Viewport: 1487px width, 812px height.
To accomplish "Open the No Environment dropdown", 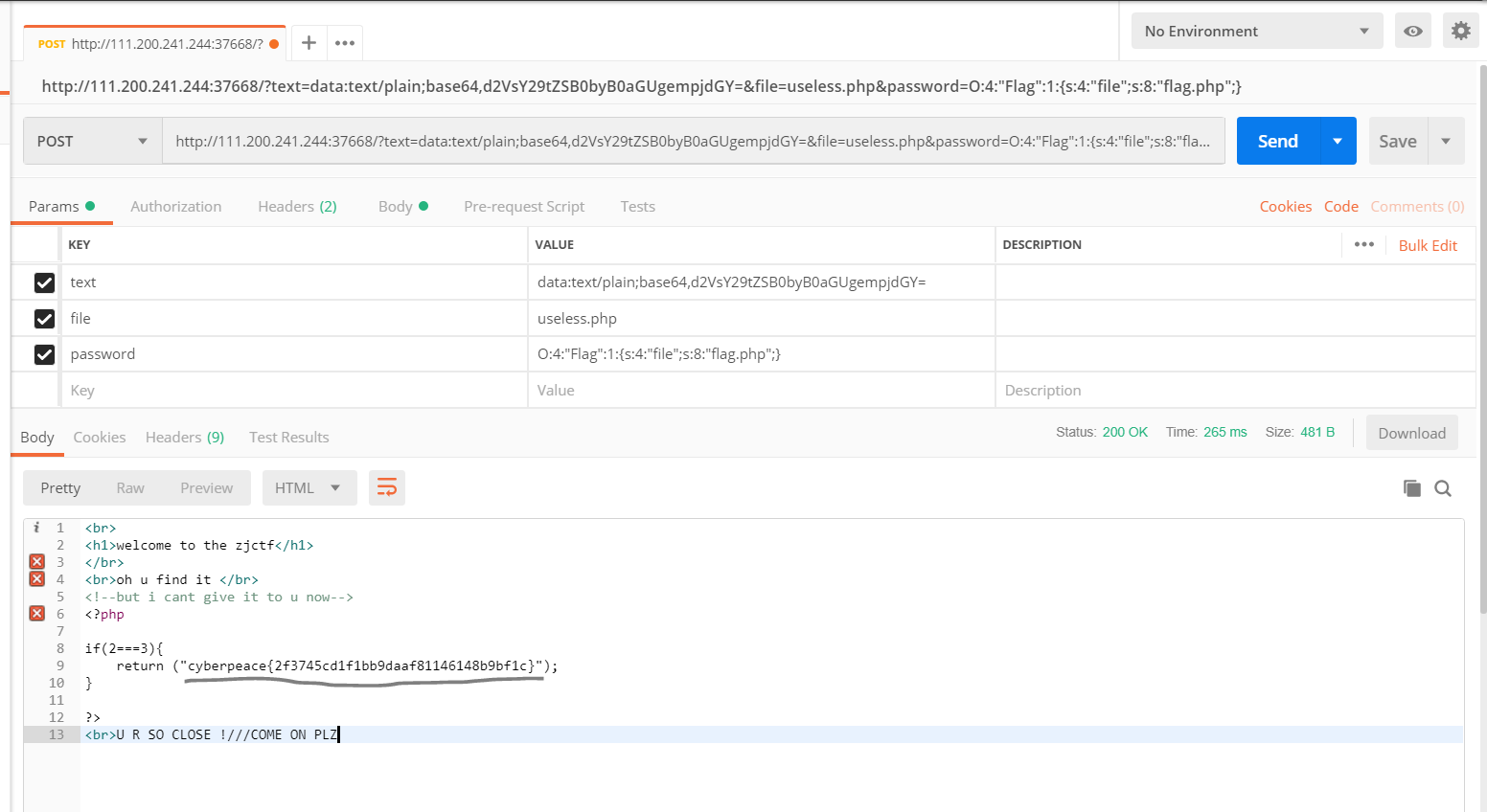I will click(x=1257, y=31).
